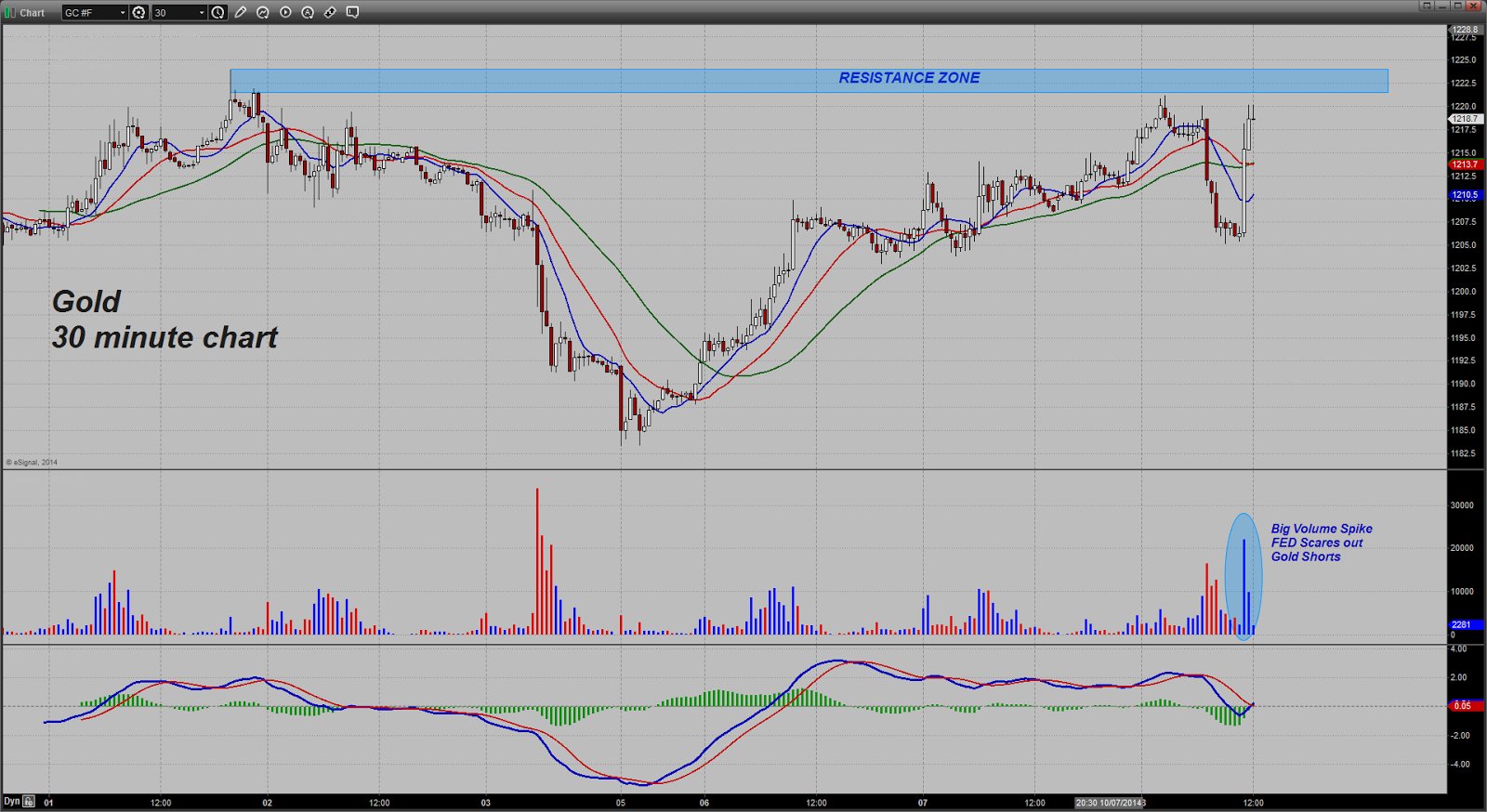This screenshot has height=812, width=1487.
Task: Open the comment bubble icon
Action: (x=352, y=12)
